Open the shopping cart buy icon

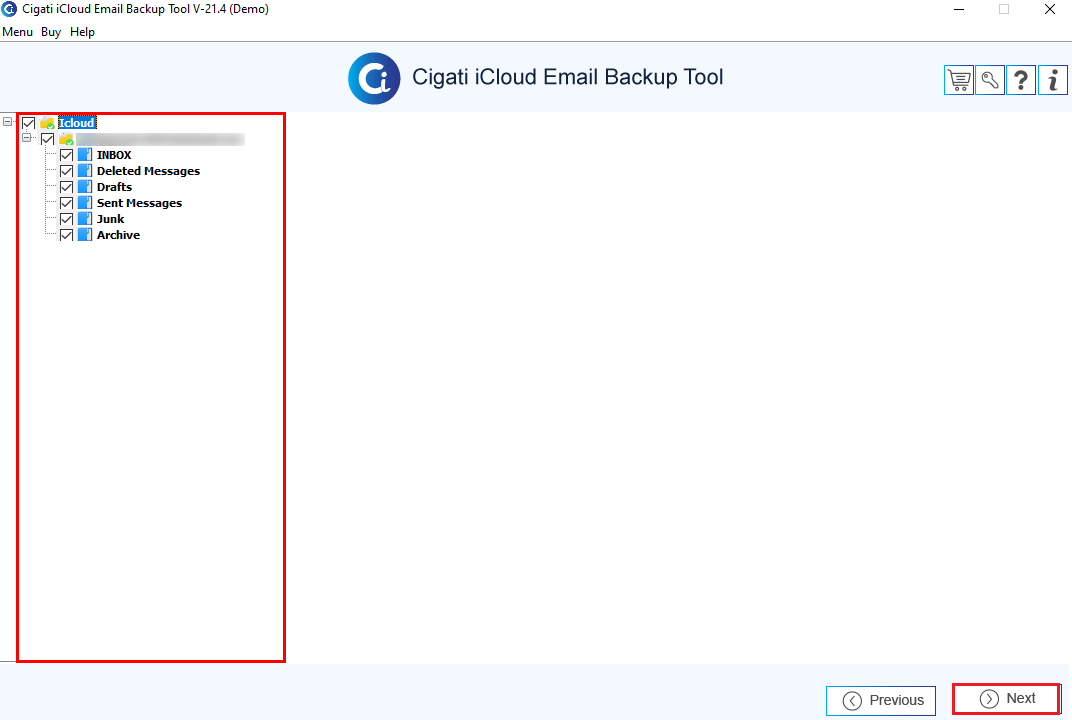point(959,80)
